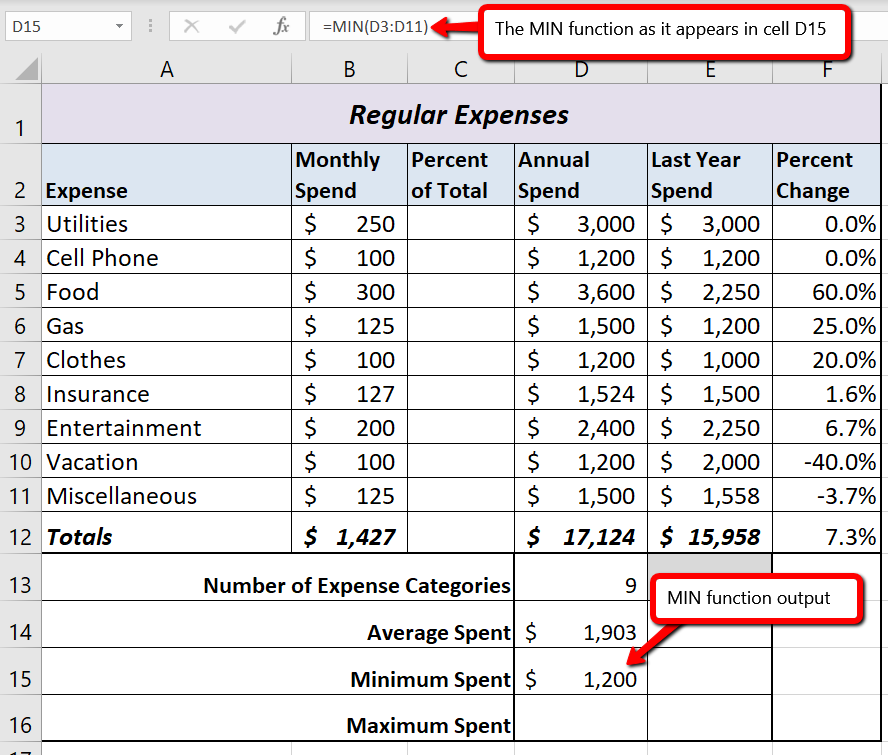This screenshot has height=755, width=888.
Task: Select row 12 header
Action: click(20, 537)
